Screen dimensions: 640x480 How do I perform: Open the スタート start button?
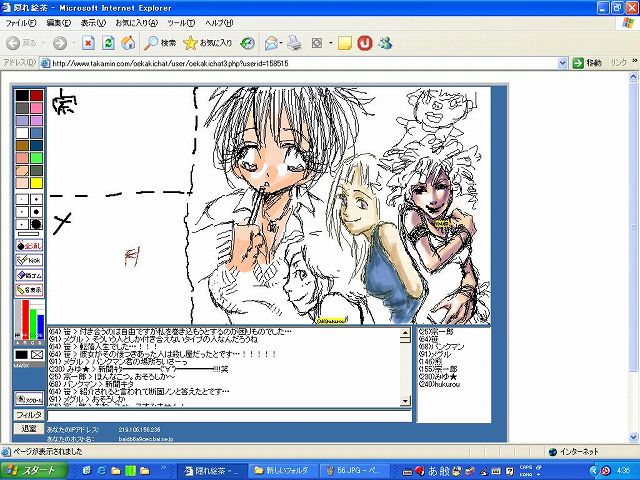[x=33, y=471]
